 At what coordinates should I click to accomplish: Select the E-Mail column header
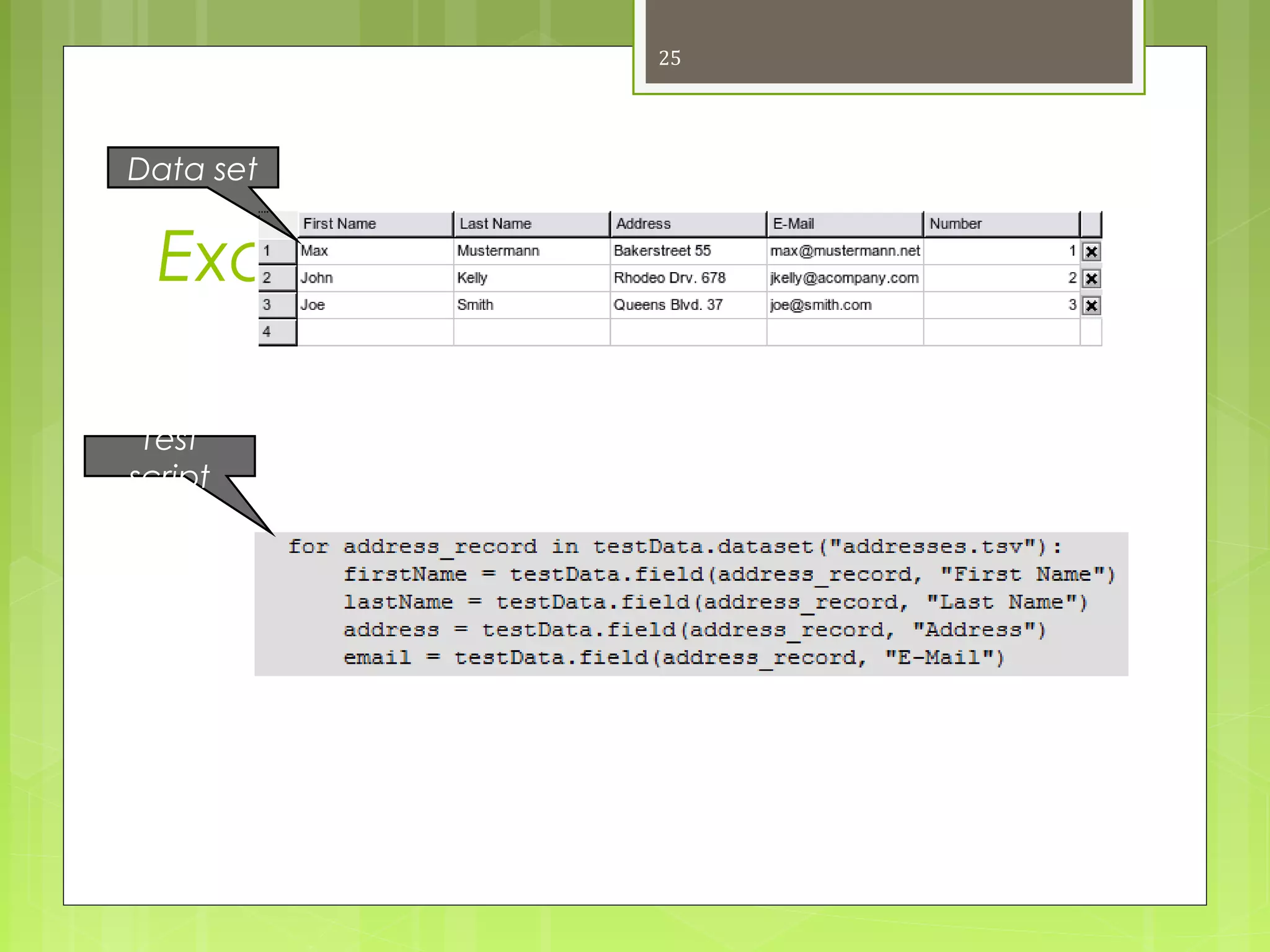pos(845,224)
